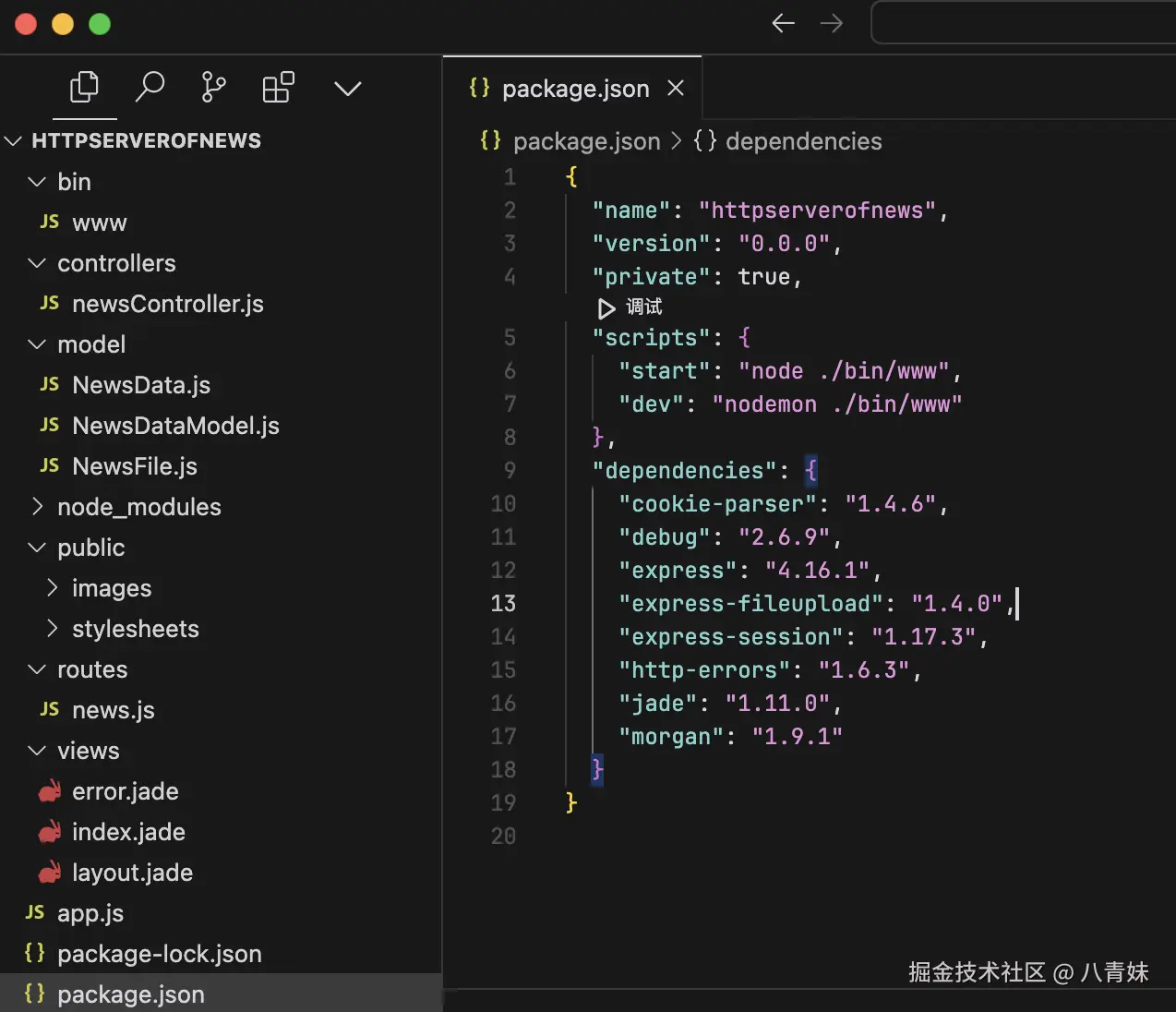Click the JS icon beside newsController.js

point(50,303)
